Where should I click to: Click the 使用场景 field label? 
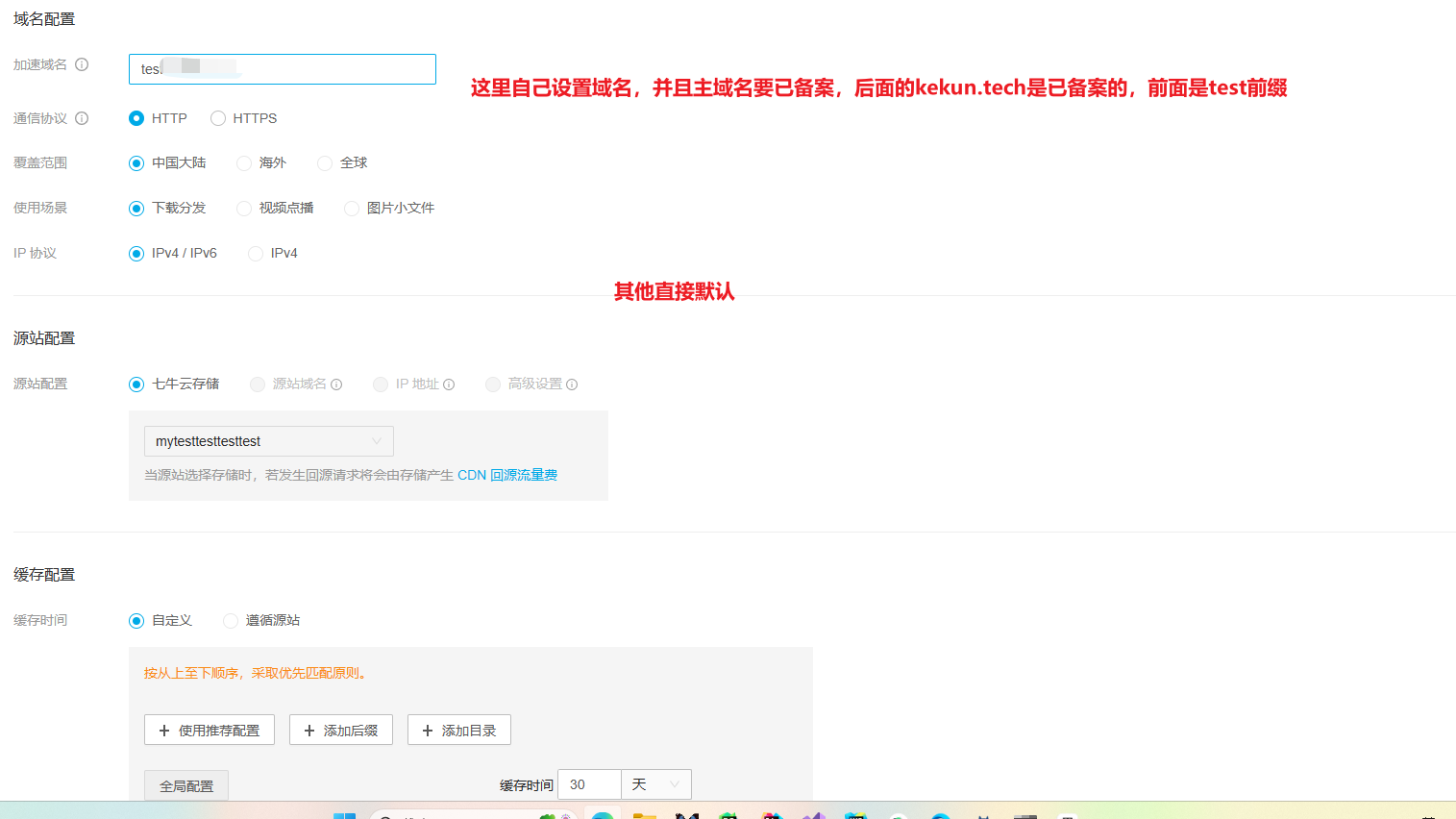click(40, 208)
